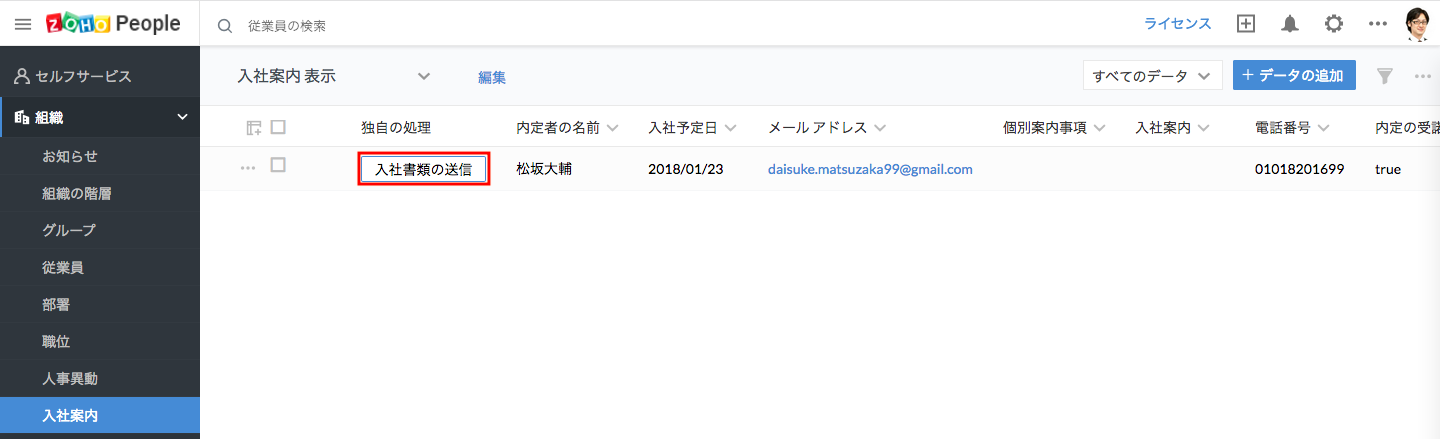Toggle the select-all checkbox in header

[278, 127]
